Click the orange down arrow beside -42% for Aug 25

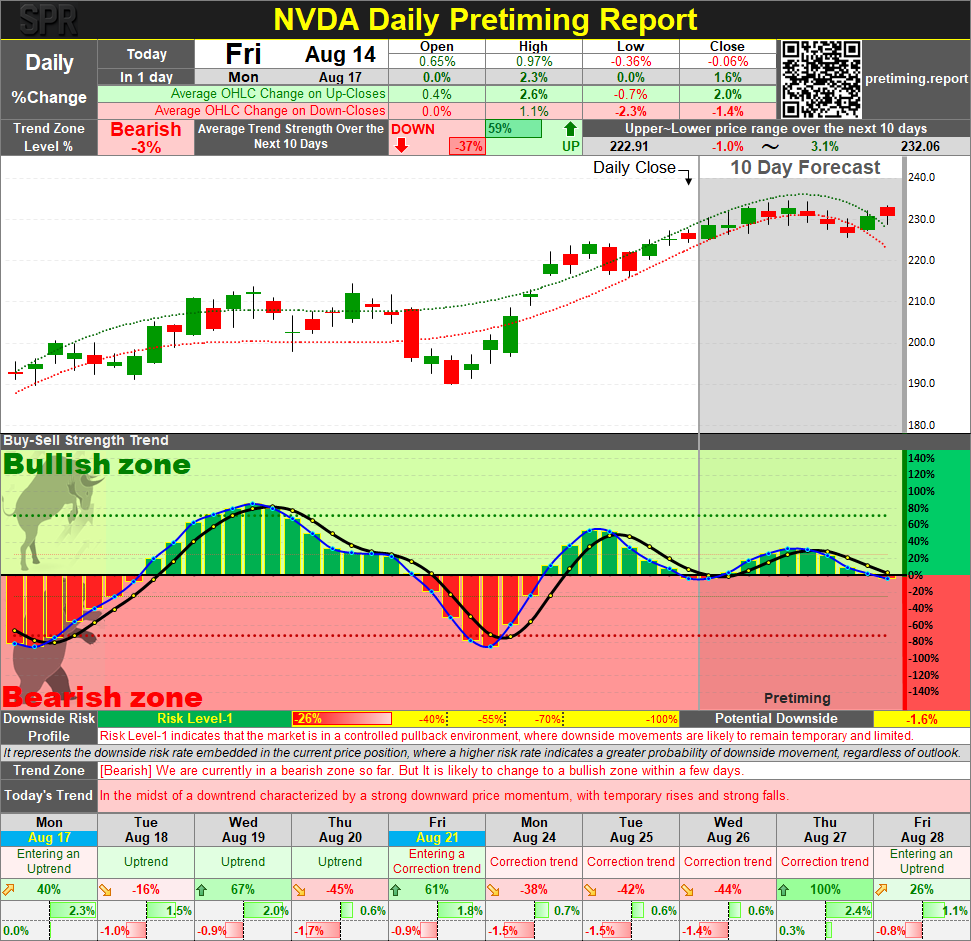tap(590, 890)
